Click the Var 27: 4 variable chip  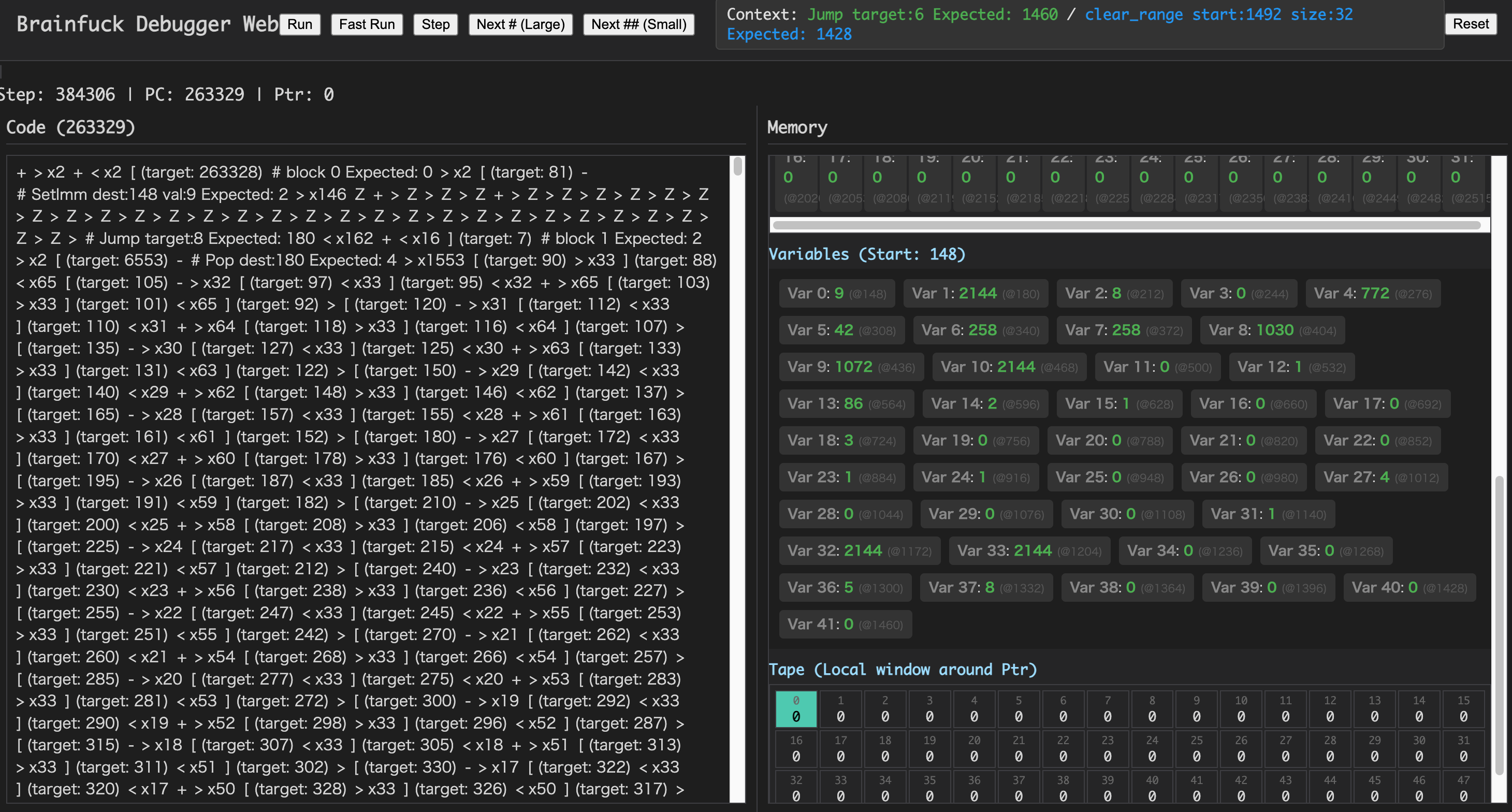[x=1380, y=477]
